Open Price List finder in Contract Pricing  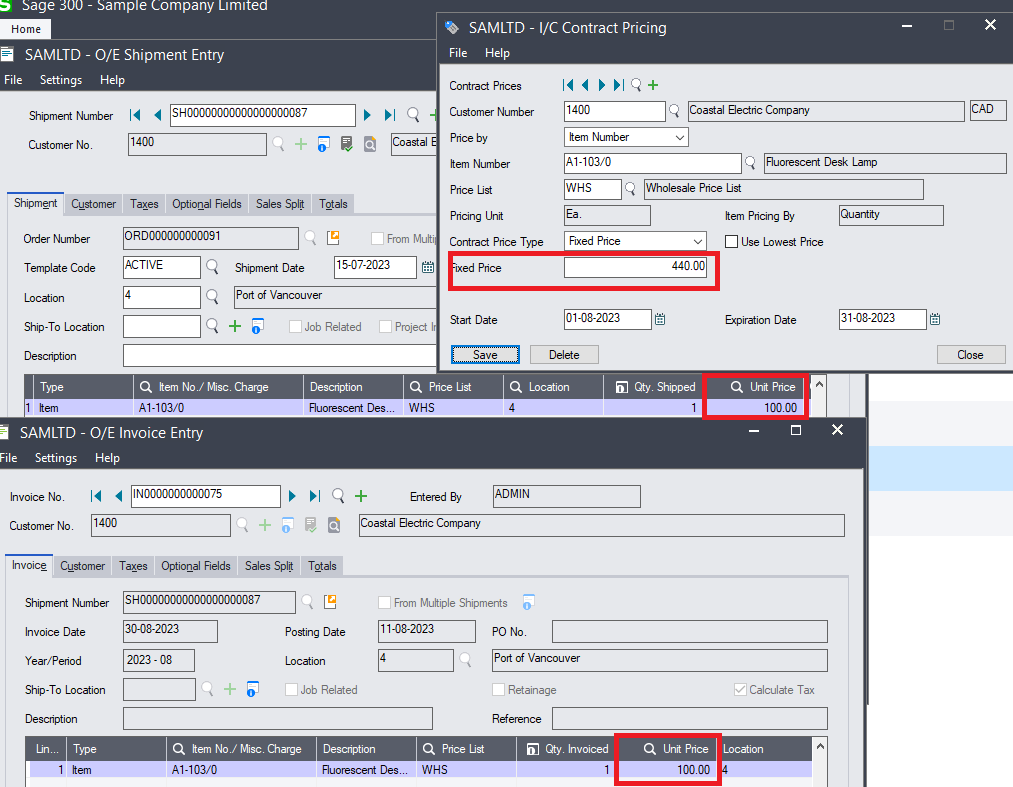(630, 189)
